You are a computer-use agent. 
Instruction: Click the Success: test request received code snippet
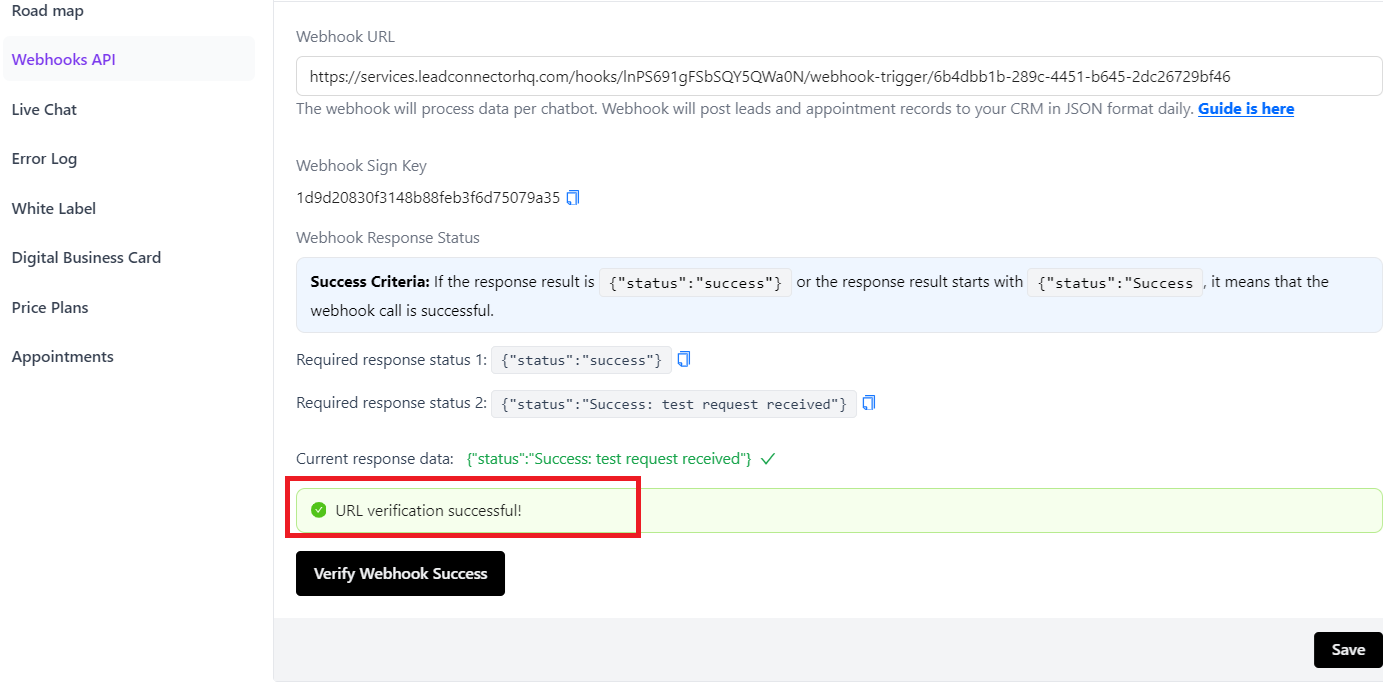(673, 404)
